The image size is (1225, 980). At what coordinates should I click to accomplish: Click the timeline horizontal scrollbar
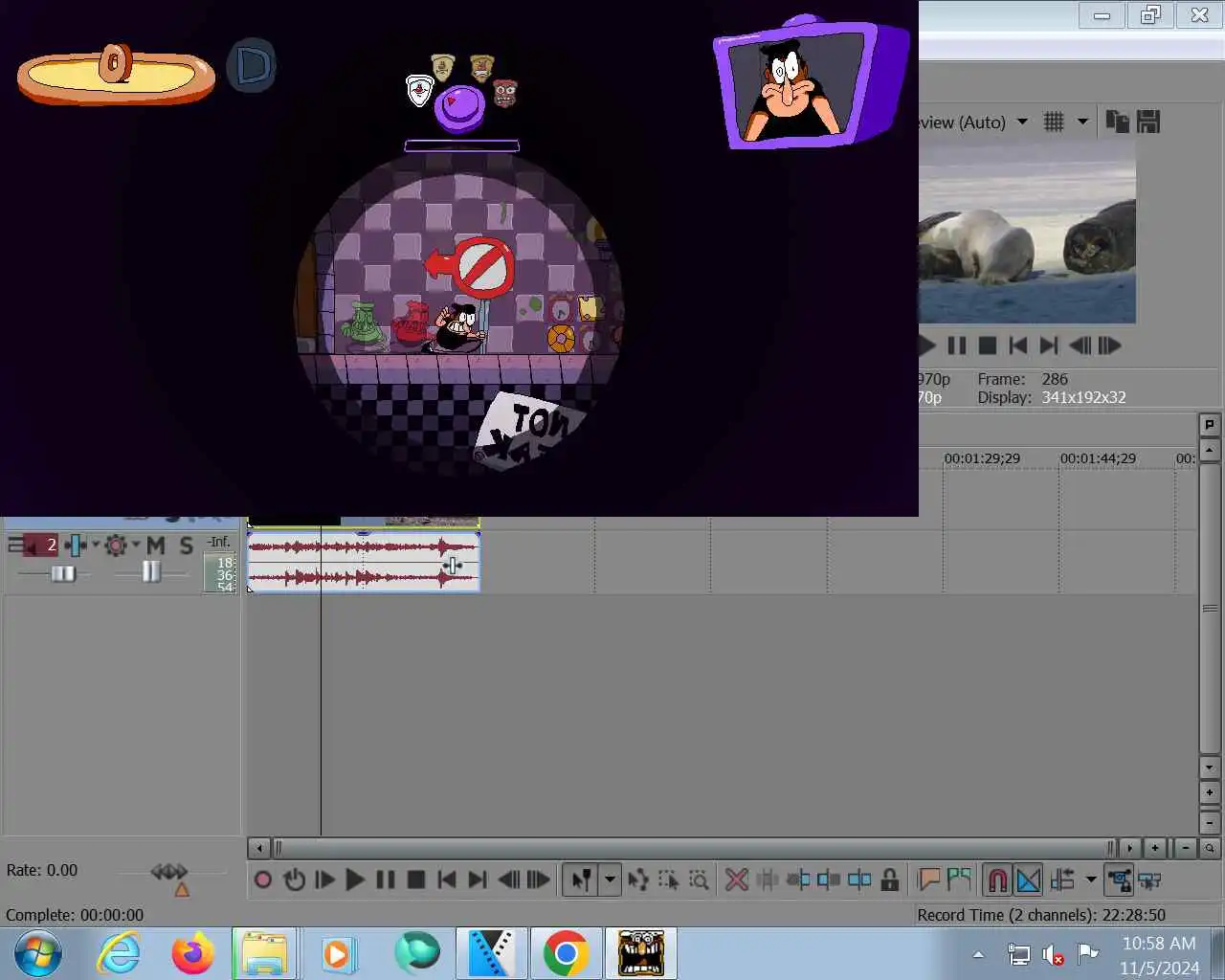pos(694,848)
